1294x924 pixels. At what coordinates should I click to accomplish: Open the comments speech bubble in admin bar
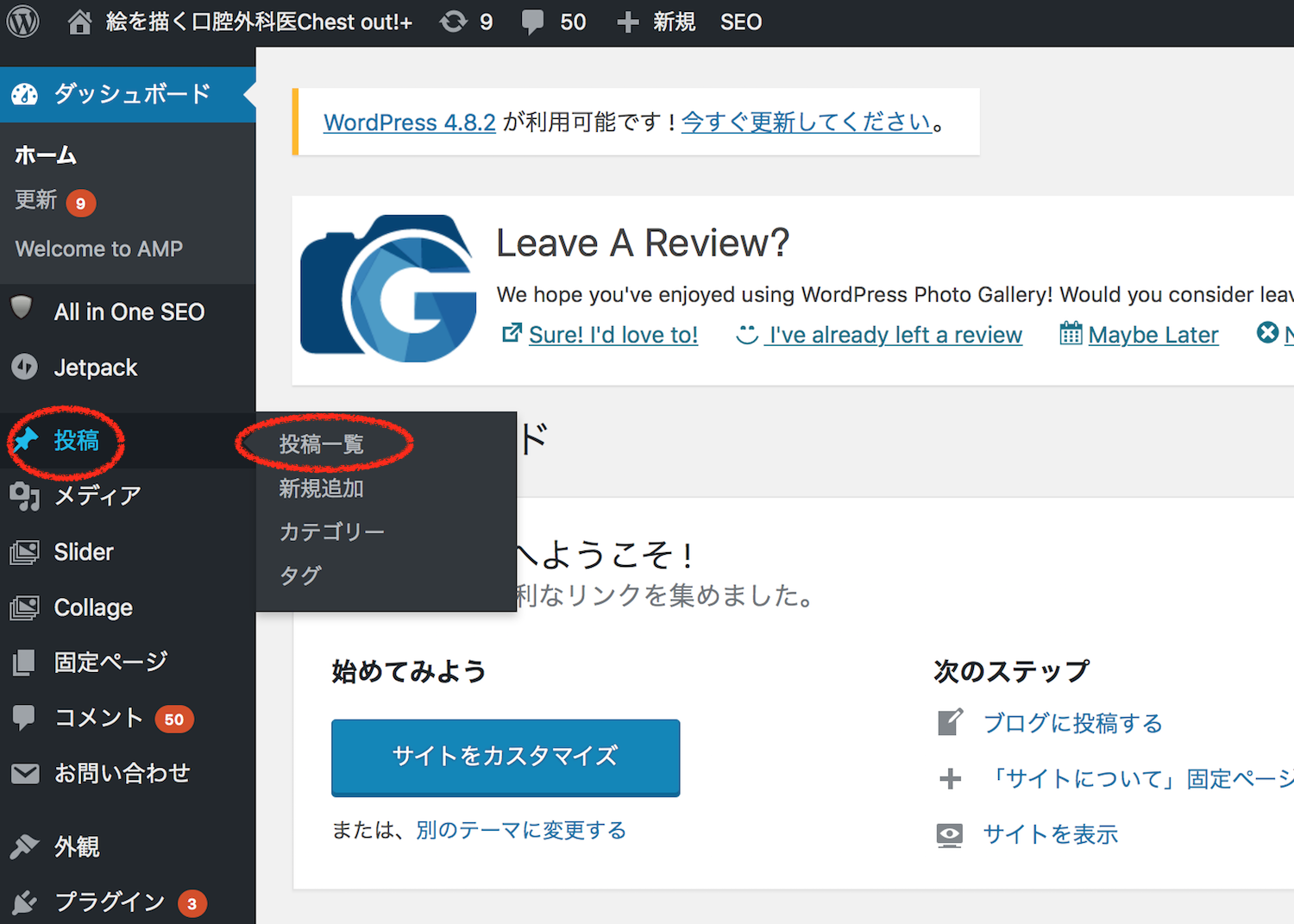point(533,22)
